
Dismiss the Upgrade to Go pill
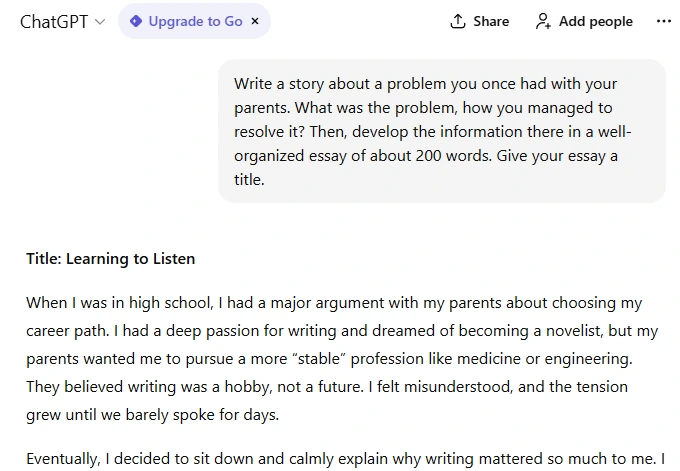coord(255,21)
